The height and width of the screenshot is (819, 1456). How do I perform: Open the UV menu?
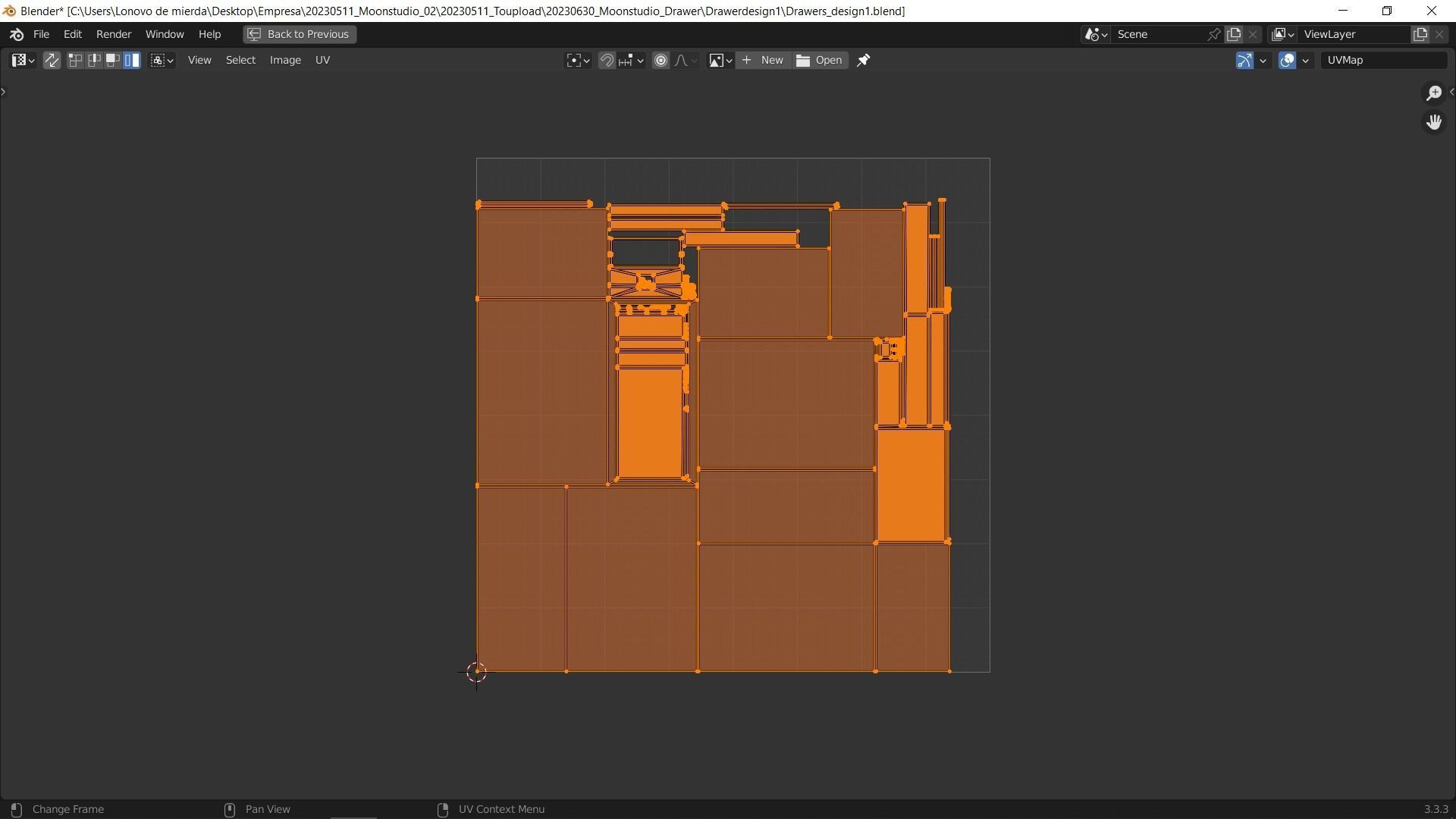[x=322, y=60]
